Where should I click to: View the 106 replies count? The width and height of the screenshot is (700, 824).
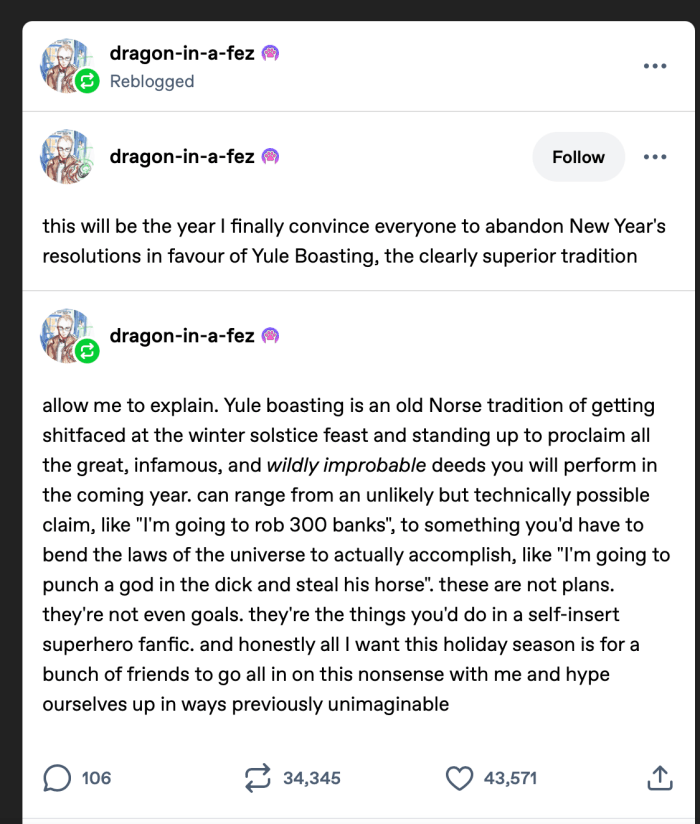[x=96, y=778]
